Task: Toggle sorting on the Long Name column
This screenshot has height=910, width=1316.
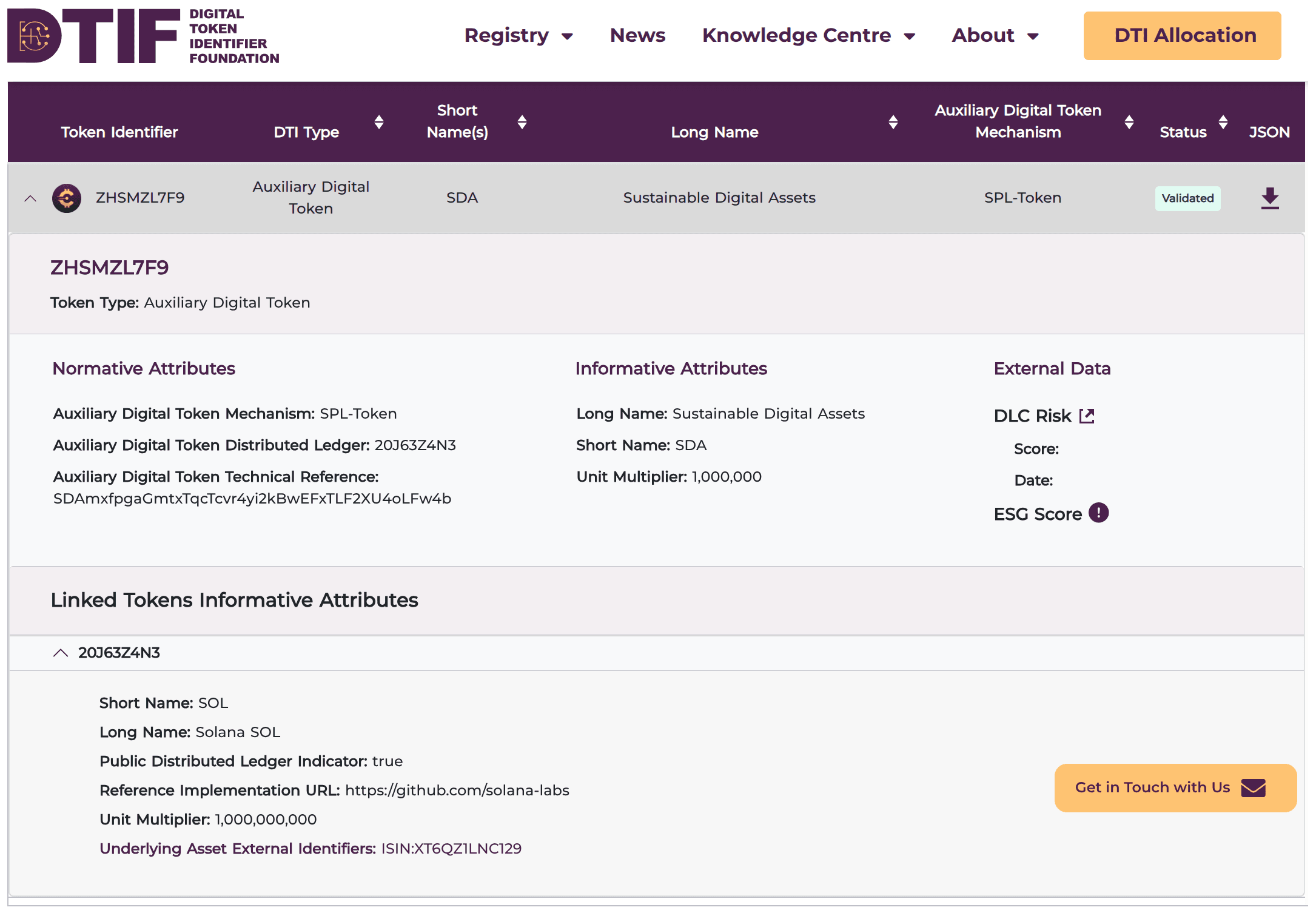Action: coord(892,122)
